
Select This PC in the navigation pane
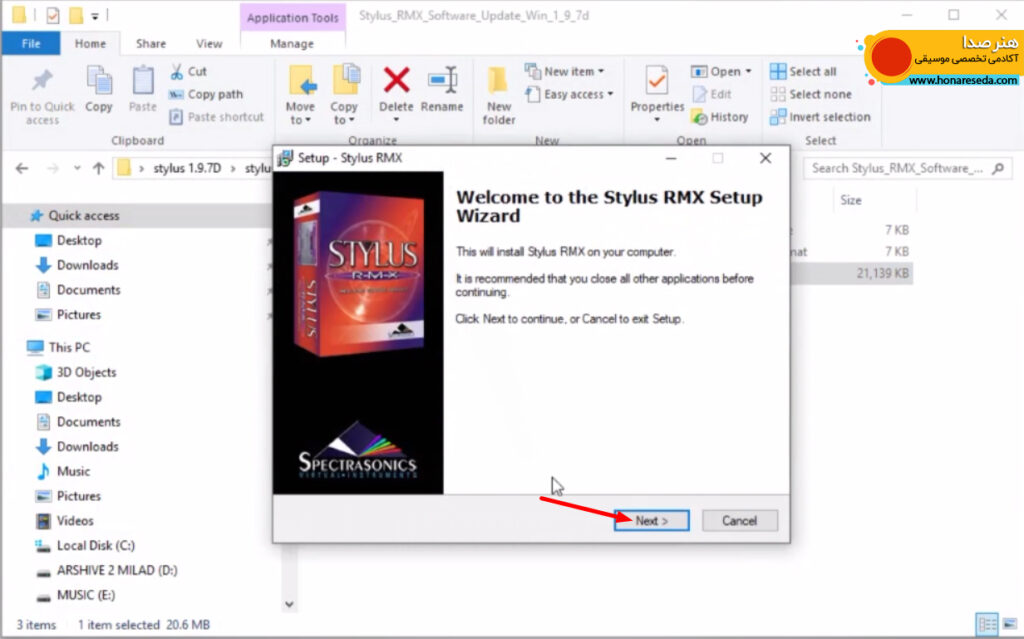[69, 348]
